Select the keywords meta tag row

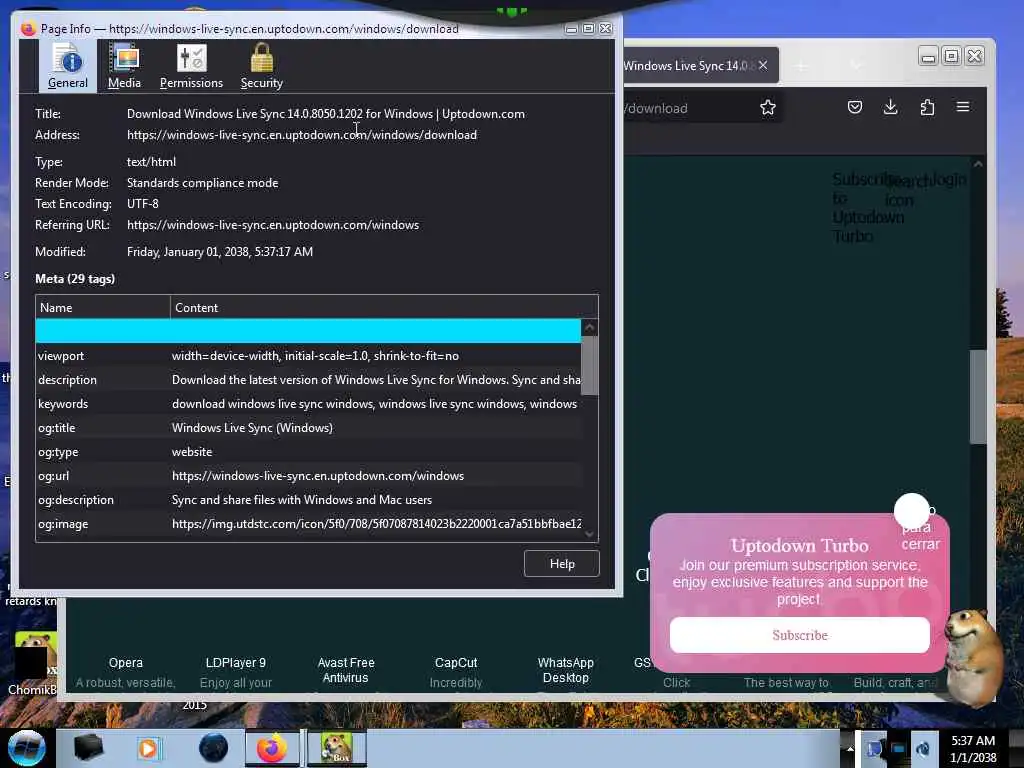coord(308,404)
